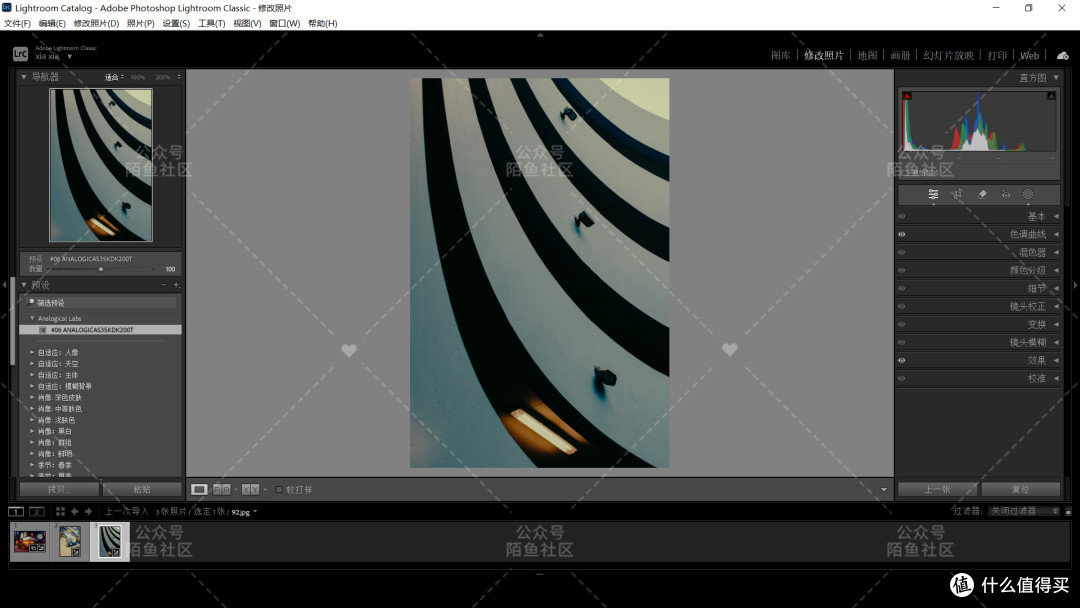
Task: Open the grid view icon above filmstrip
Action: tap(60, 512)
